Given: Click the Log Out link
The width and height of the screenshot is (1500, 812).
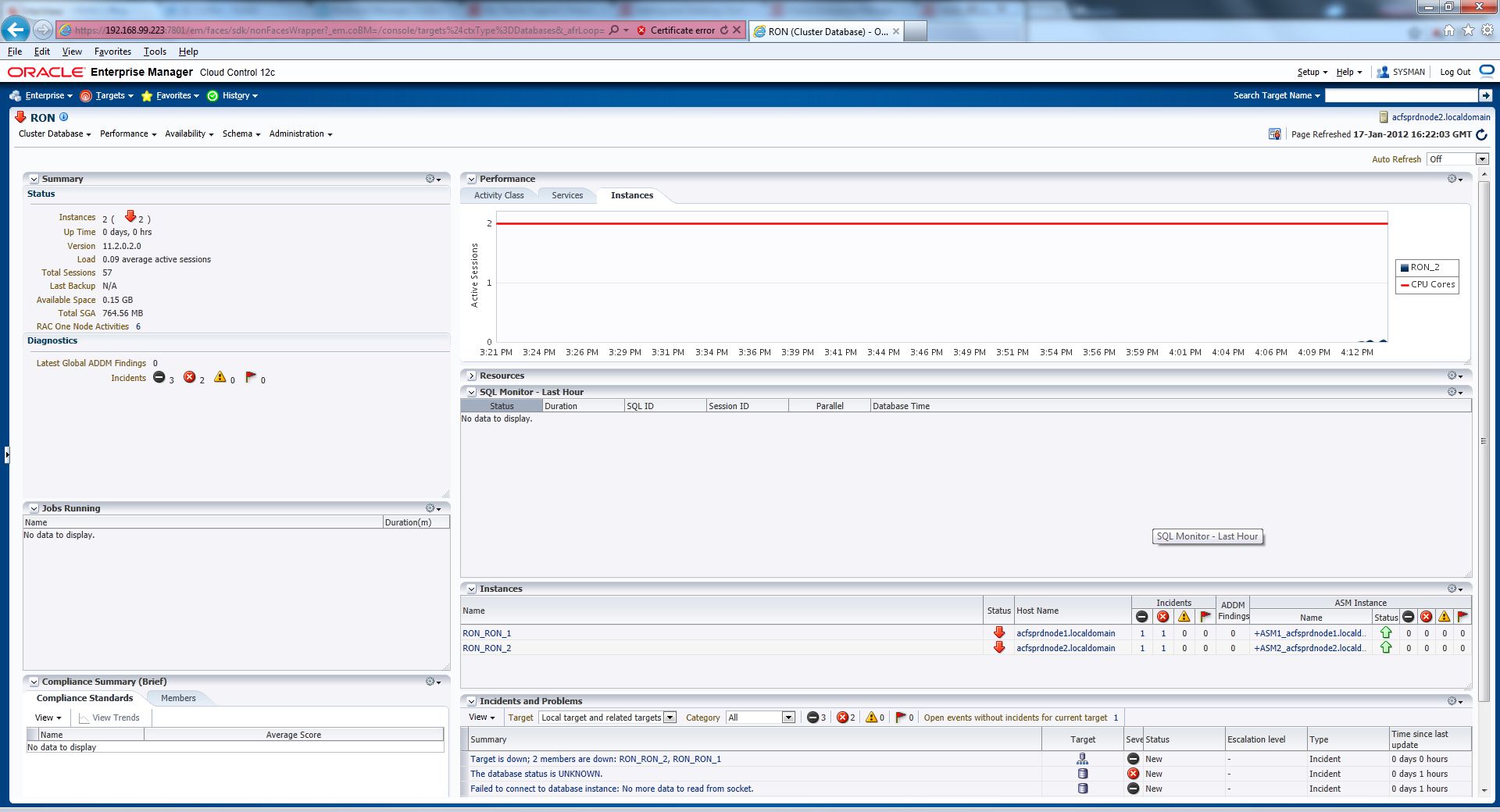Looking at the screenshot, I should (x=1455, y=72).
